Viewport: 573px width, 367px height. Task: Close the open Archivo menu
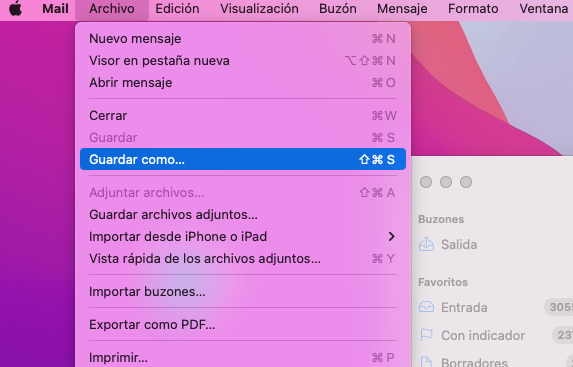(111, 8)
